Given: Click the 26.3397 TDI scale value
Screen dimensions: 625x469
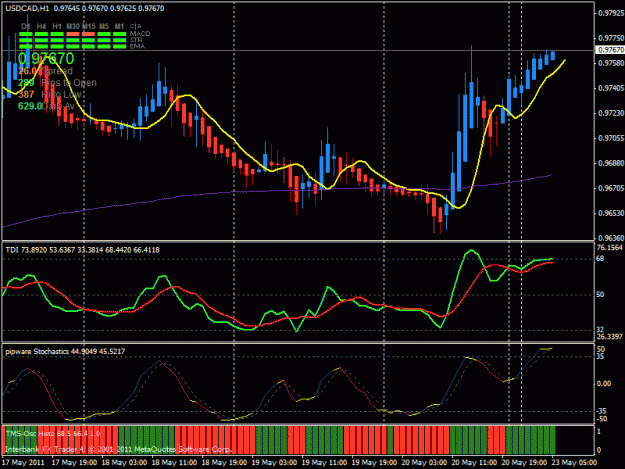Looking at the screenshot, I should pyautogui.click(x=609, y=337).
